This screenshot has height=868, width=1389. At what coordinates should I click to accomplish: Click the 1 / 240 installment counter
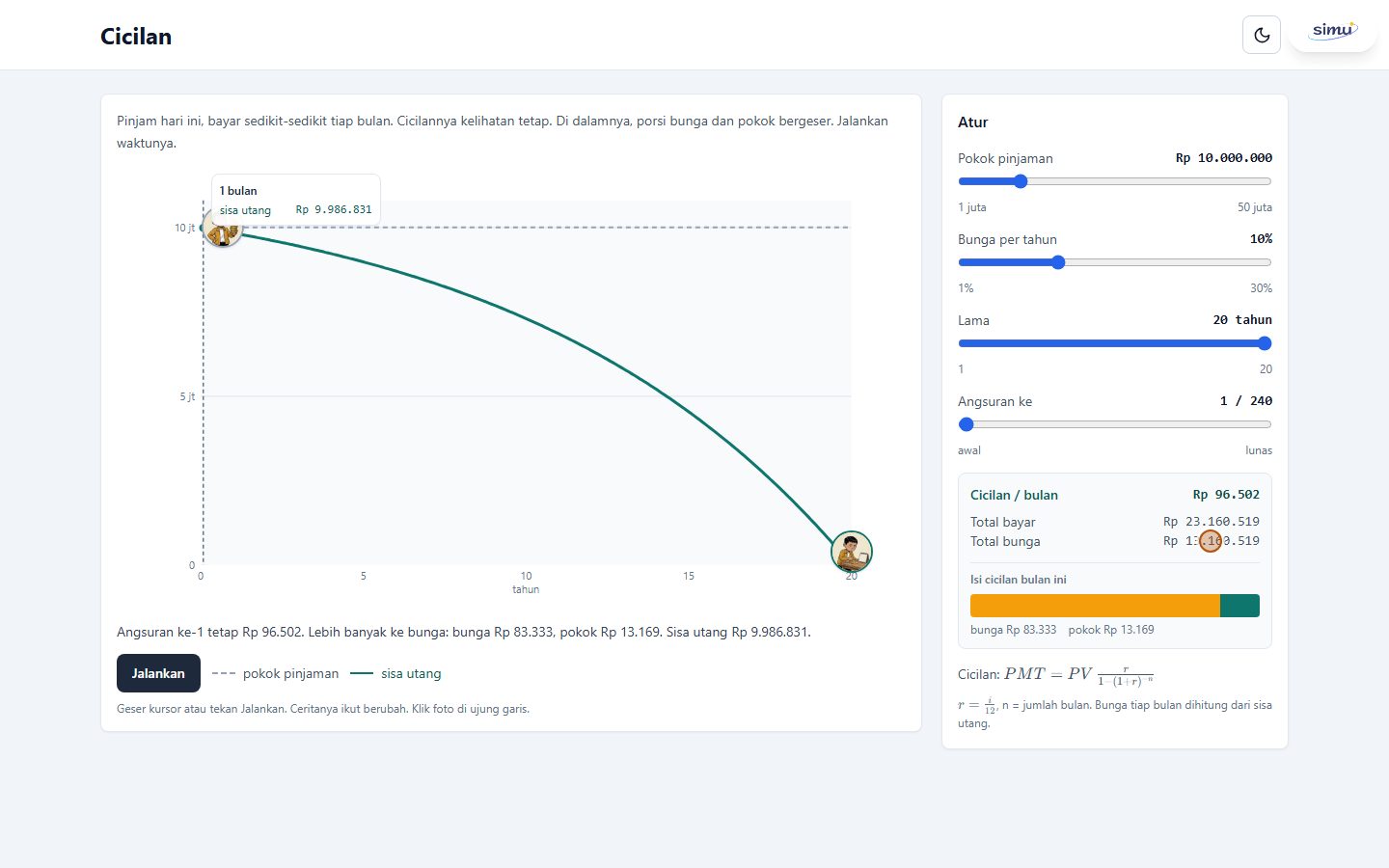[x=1246, y=401]
